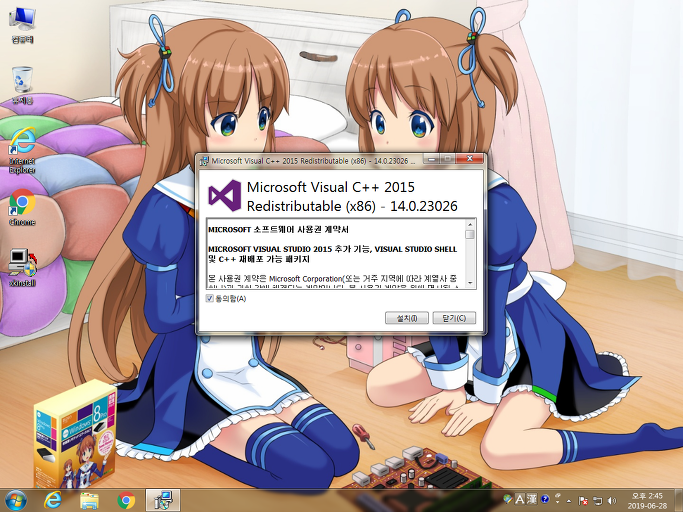Open Internet Explorer from the taskbar

click(53, 500)
